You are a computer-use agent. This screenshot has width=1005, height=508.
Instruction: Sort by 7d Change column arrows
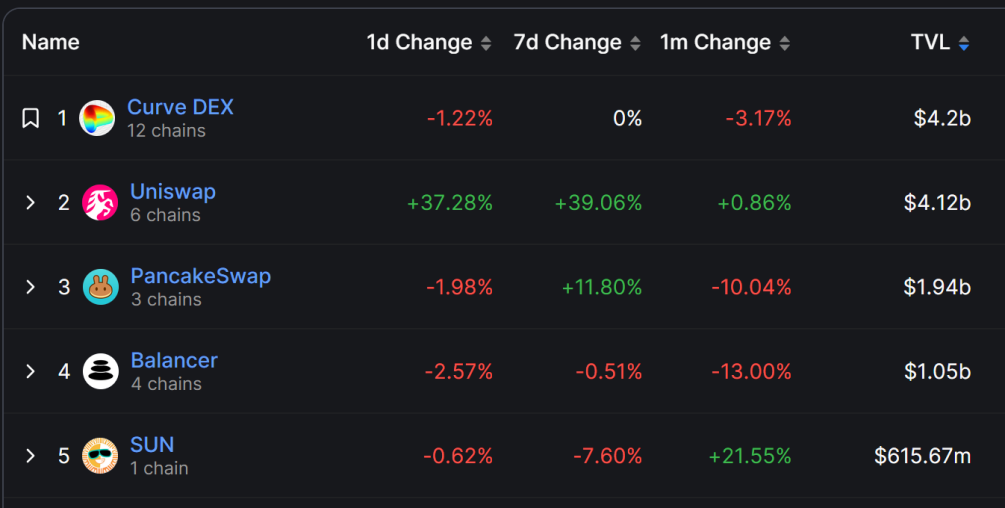point(634,43)
